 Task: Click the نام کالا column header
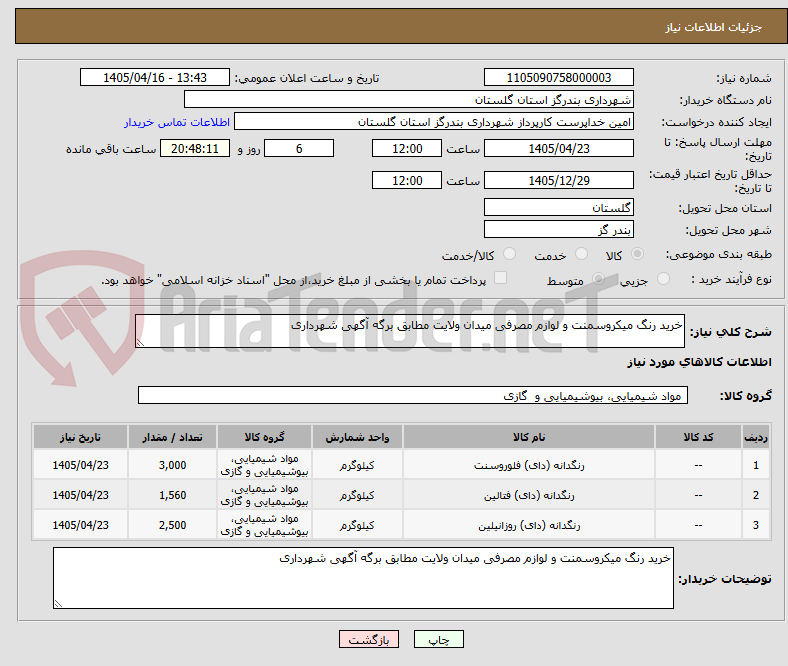coord(529,437)
